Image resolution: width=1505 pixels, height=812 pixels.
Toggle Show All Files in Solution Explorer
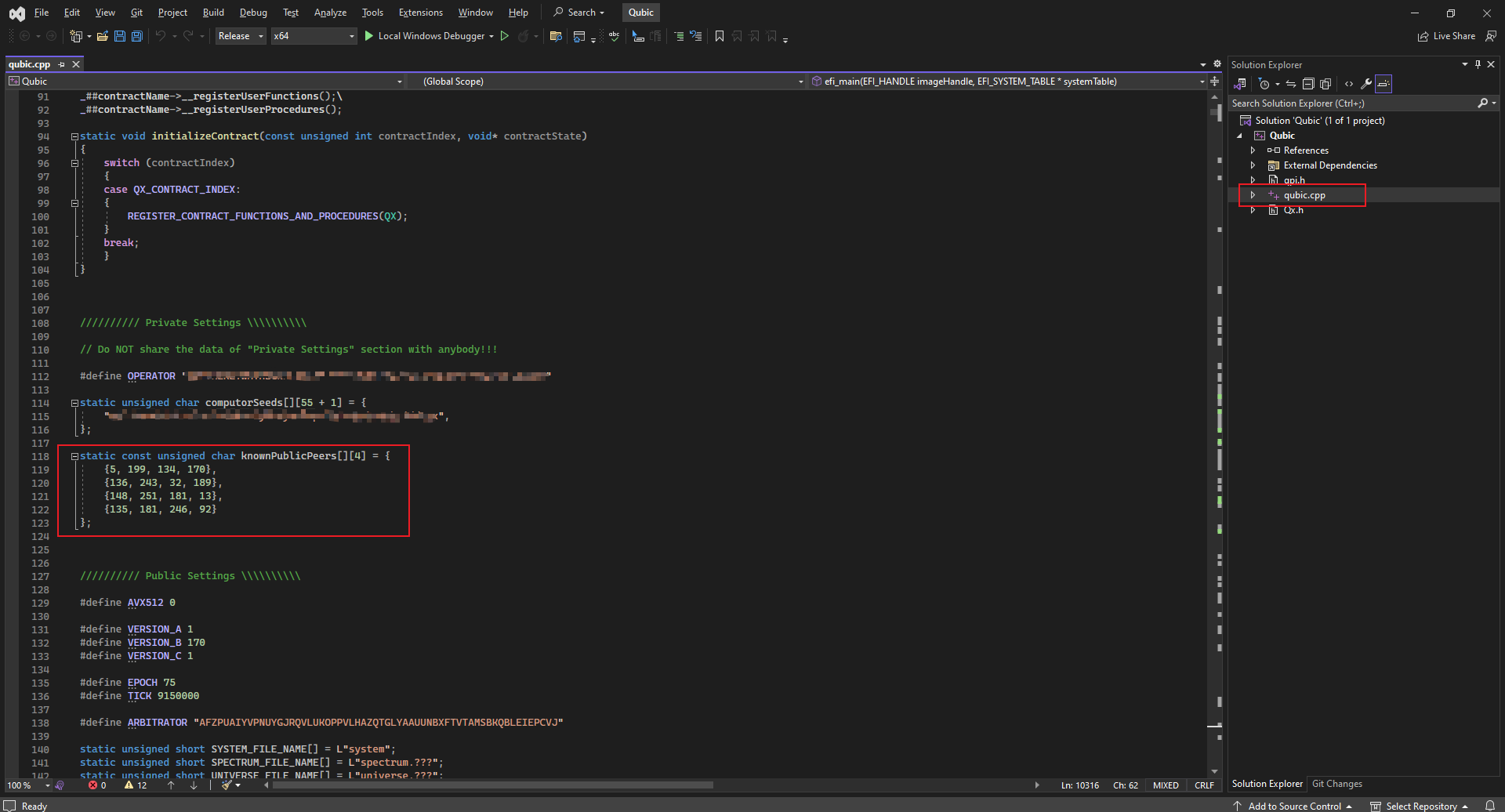pyautogui.click(x=1325, y=84)
